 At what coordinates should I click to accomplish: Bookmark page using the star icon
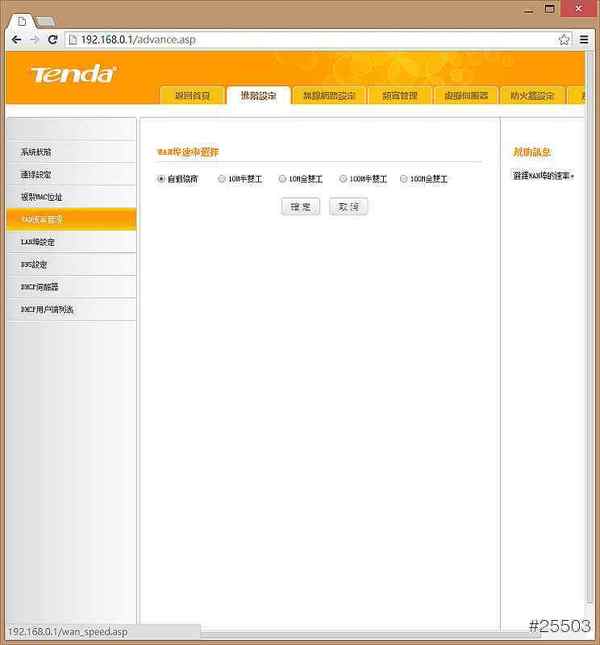coord(564,40)
